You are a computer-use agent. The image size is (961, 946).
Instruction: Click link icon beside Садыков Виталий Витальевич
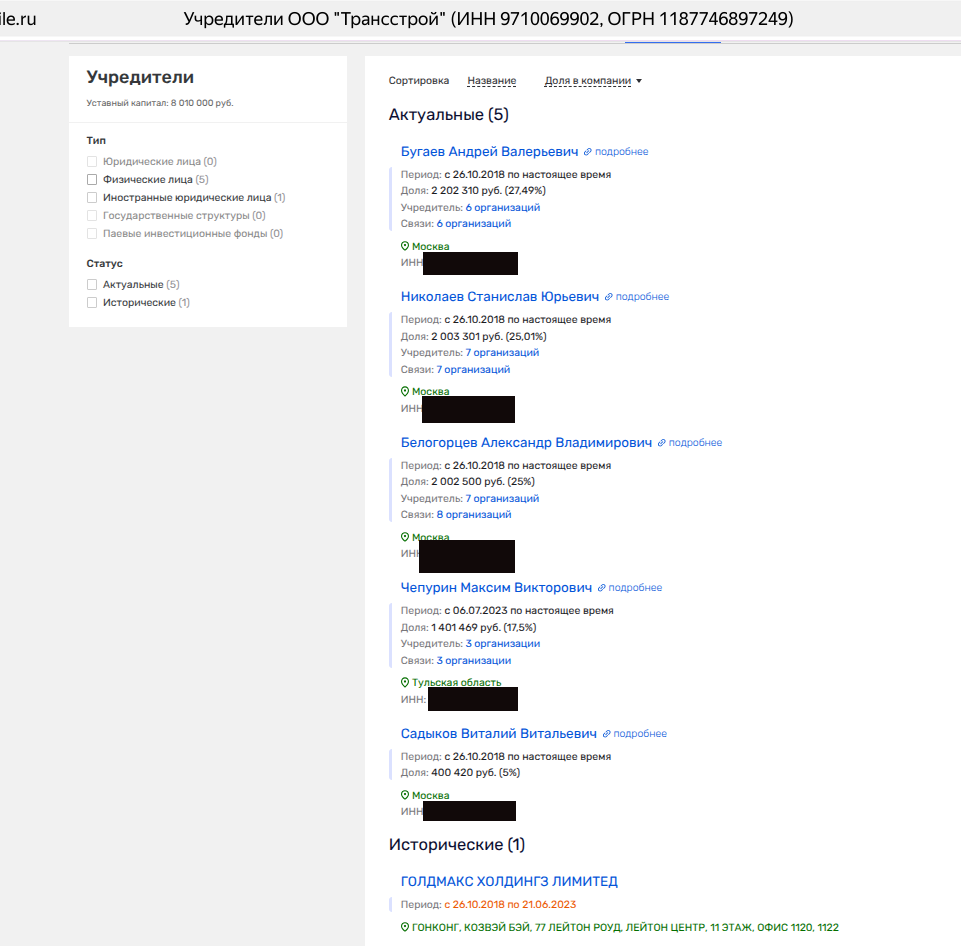[607, 734]
